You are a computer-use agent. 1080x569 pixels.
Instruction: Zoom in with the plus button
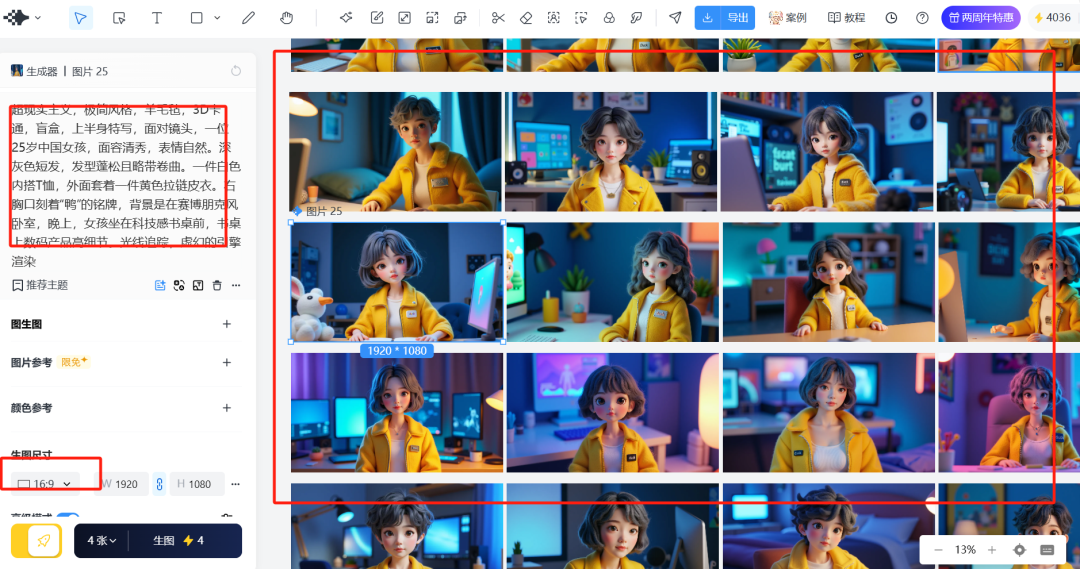992,550
